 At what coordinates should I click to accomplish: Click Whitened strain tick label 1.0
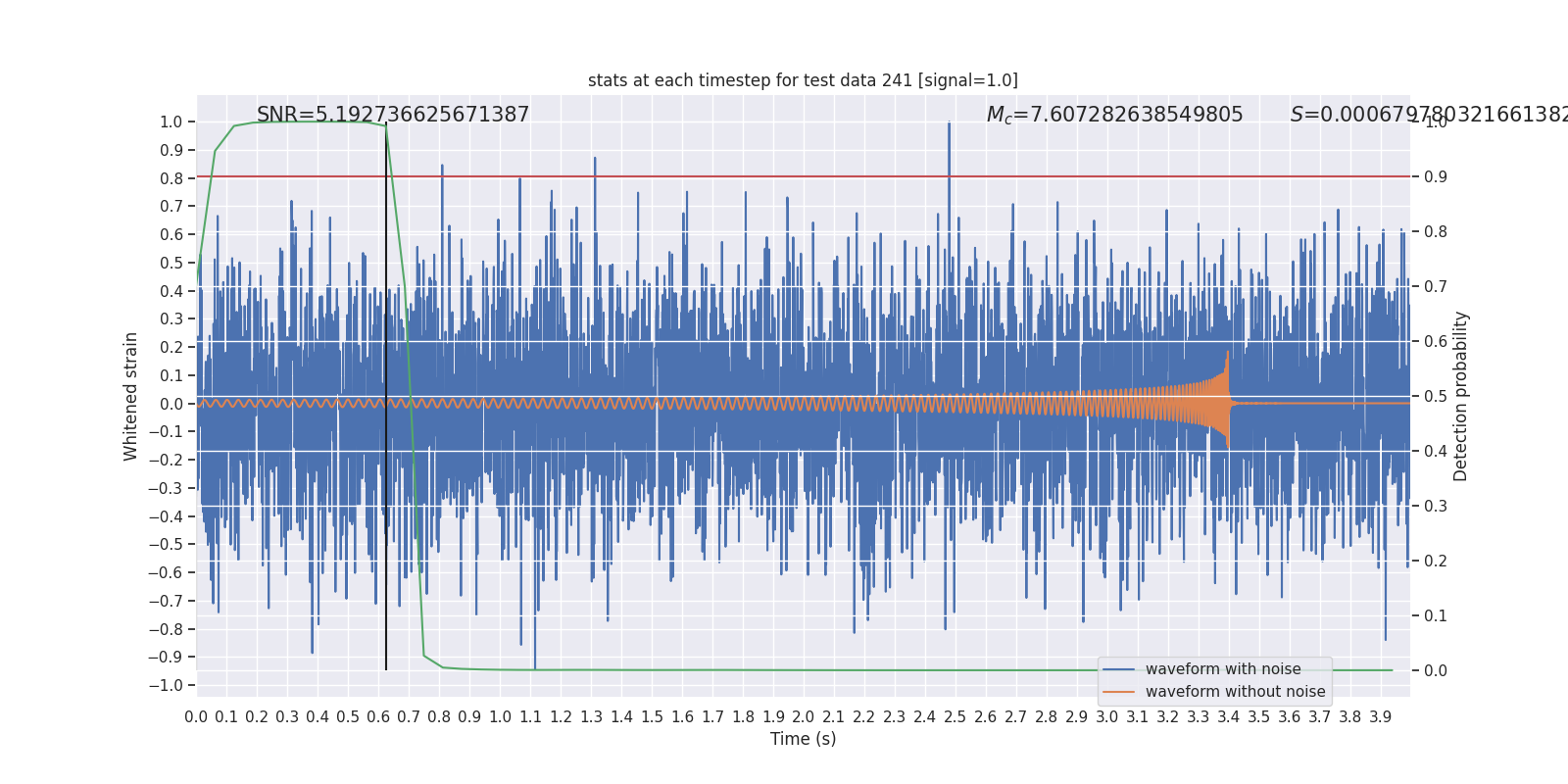pyautogui.click(x=171, y=122)
